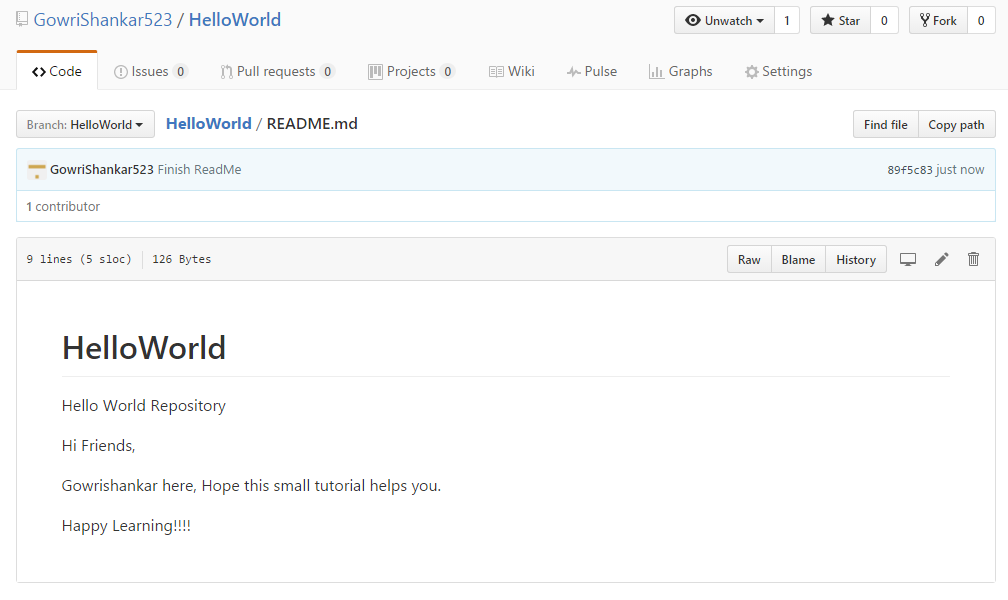The width and height of the screenshot is (1008, 600).
Task: Click the Copy path button
Action: point(956,124)
